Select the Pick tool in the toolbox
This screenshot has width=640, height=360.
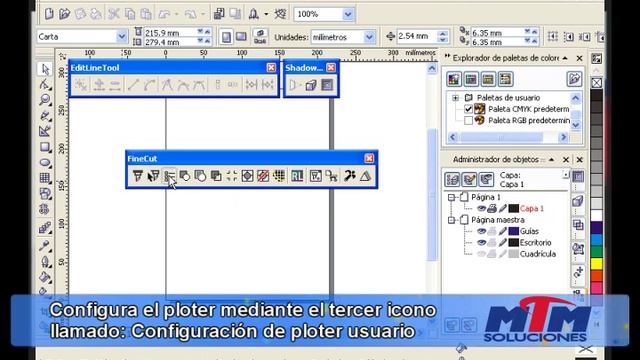click(x=45, y=69)
